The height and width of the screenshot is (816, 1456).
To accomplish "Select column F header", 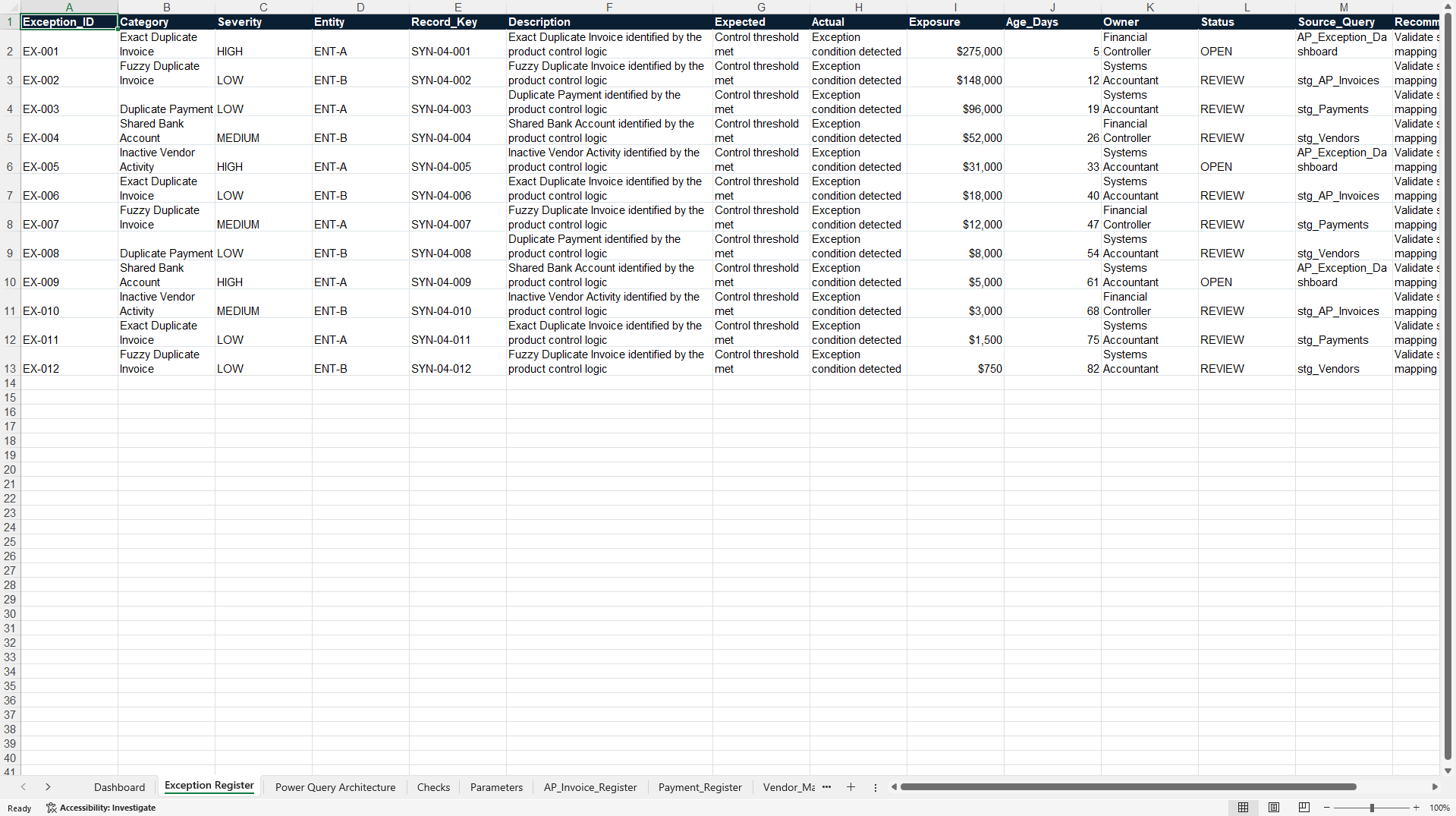I will tap(609, 8).
